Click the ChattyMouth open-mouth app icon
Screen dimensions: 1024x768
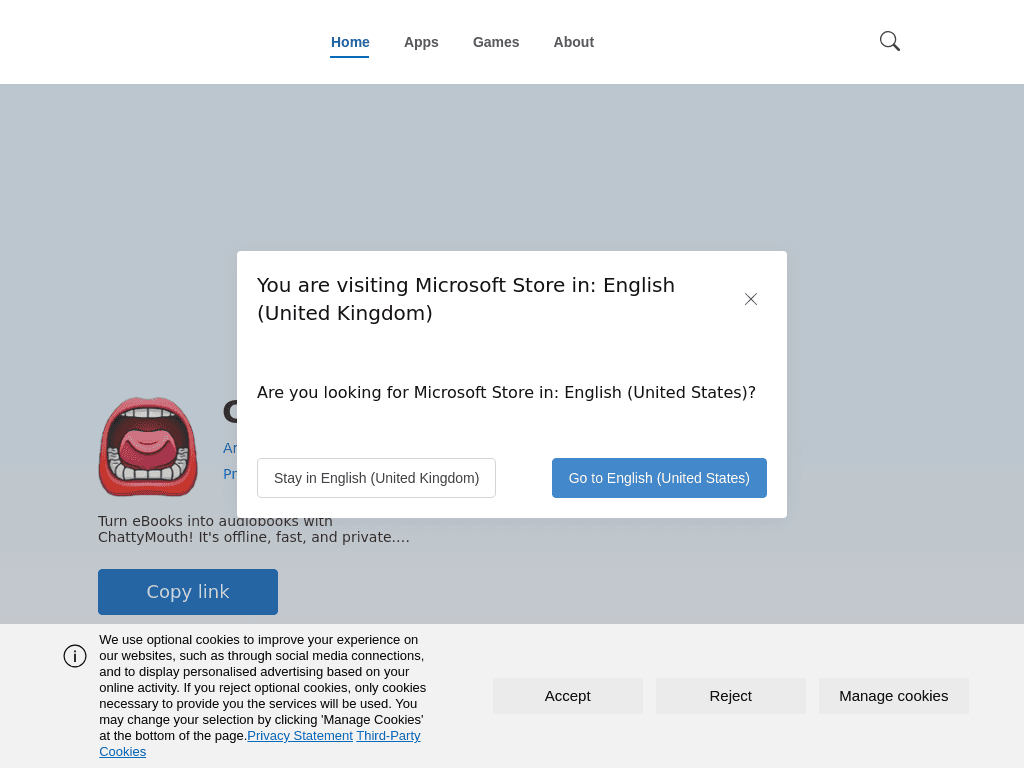point(148,446)
